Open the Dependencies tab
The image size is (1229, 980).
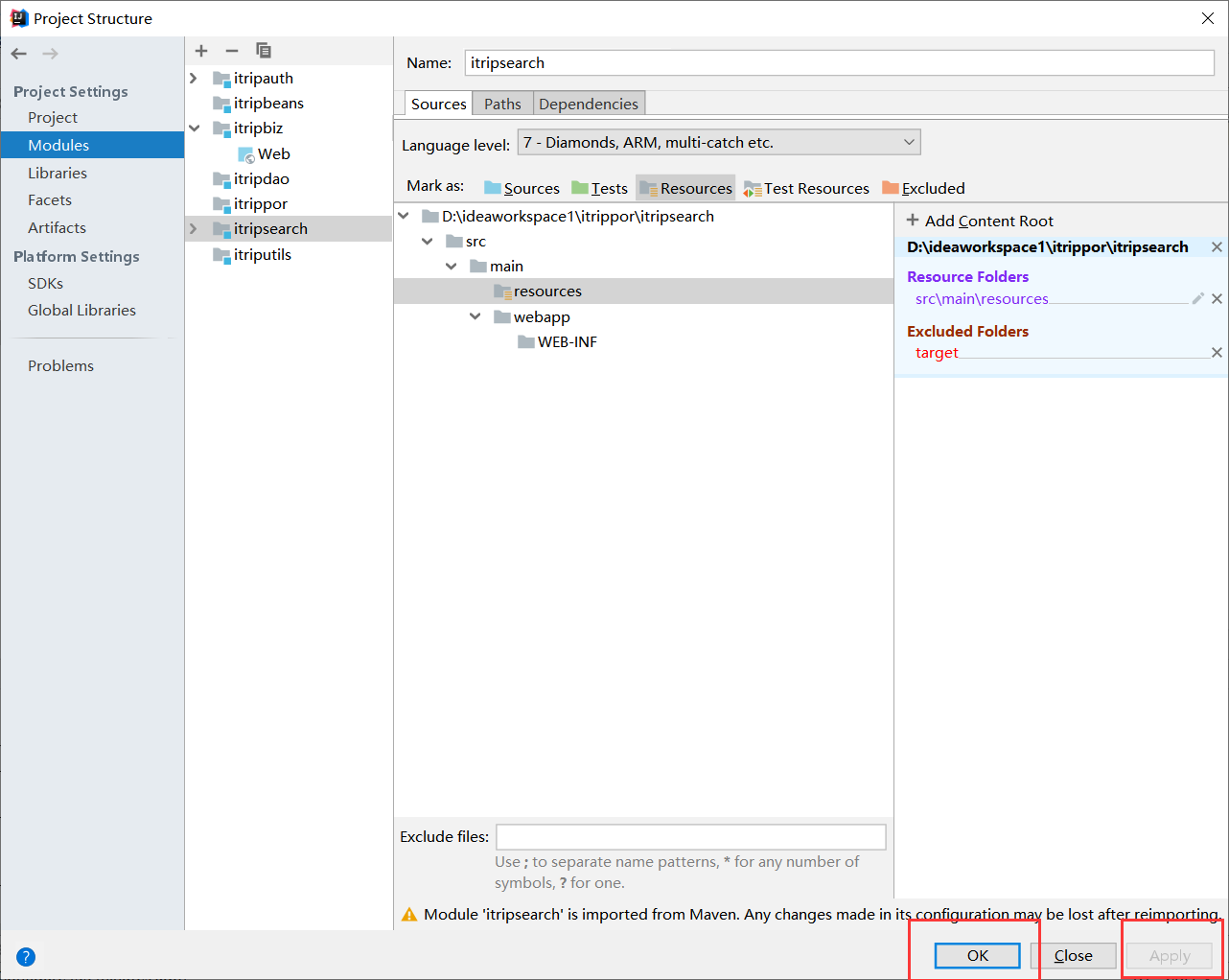coord(589,104)
